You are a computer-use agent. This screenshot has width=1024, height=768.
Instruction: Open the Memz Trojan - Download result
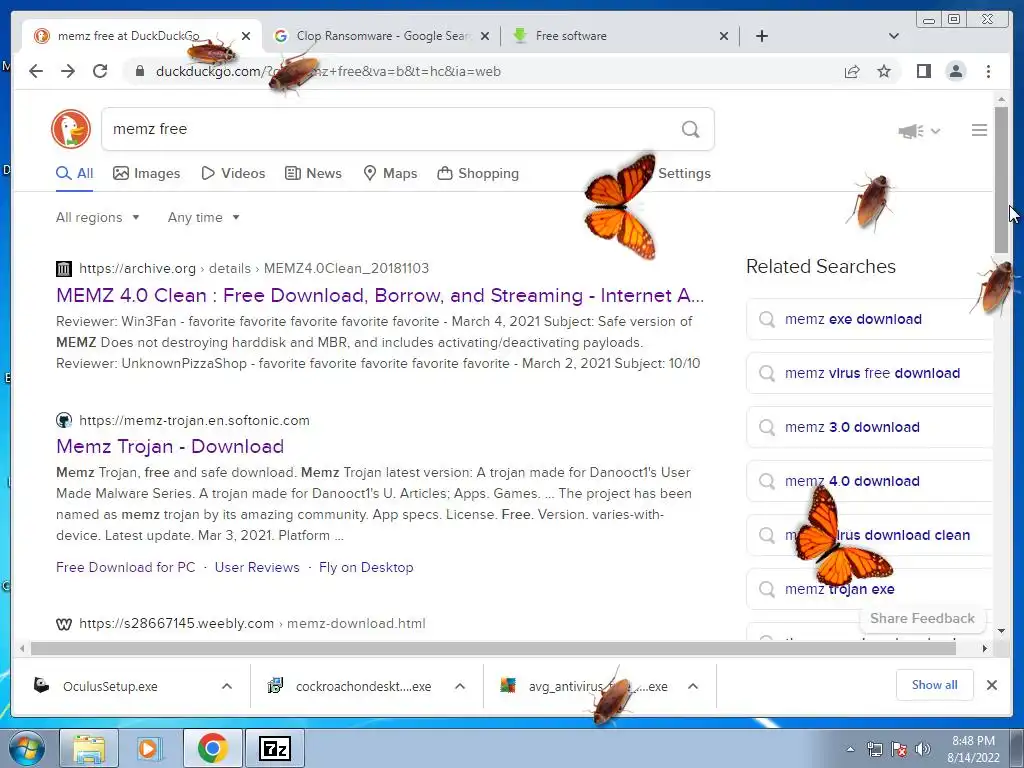pos(170,447)
